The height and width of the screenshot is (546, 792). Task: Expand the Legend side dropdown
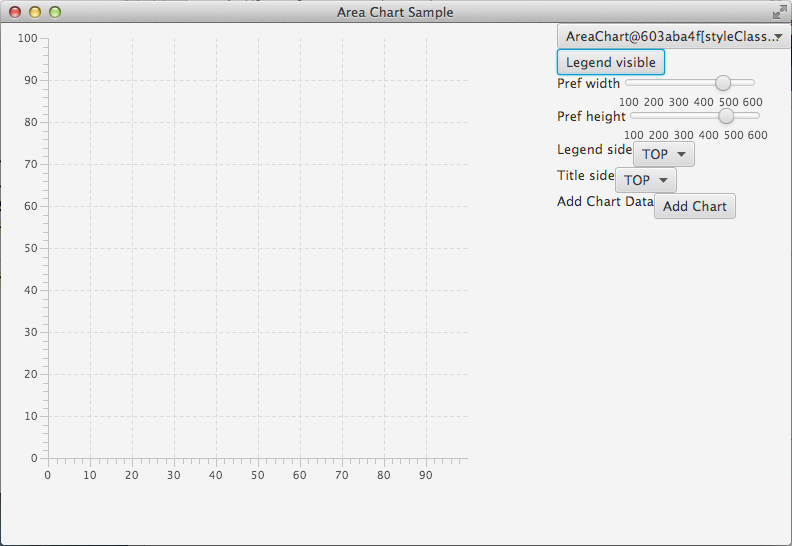664,154
